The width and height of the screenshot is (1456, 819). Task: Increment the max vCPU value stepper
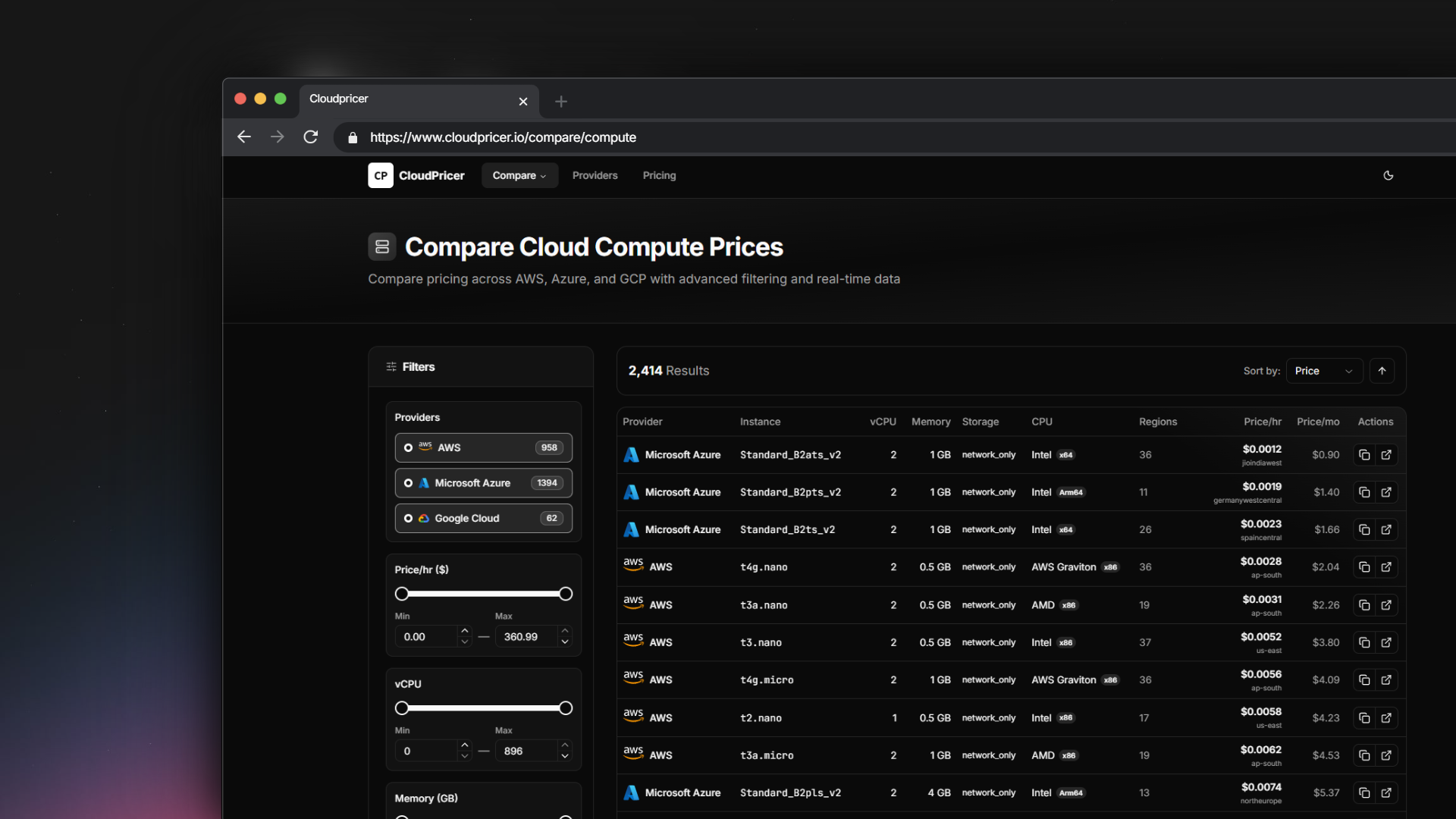pyautogui.click(x=565, y=745)
